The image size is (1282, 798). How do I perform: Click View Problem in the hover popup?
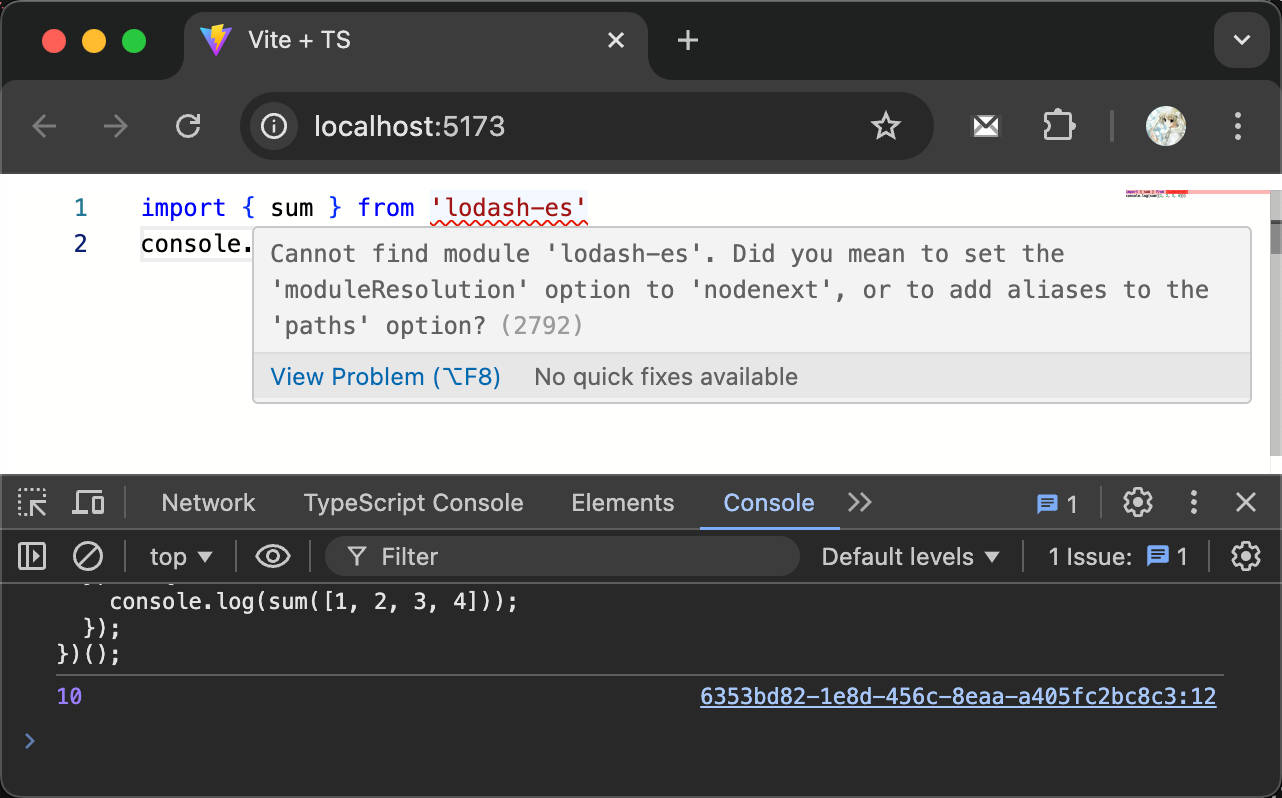coord(385,377)
